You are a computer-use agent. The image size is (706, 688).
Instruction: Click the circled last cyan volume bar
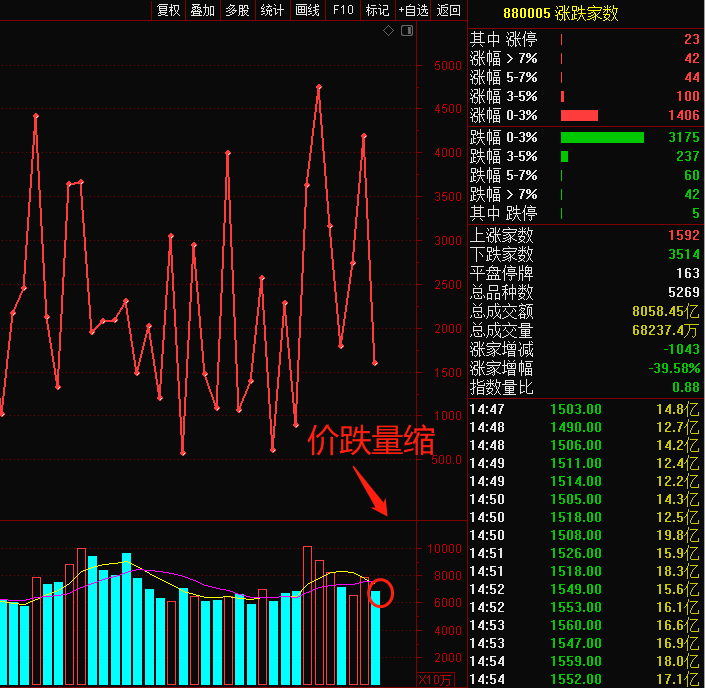[376, 637]
